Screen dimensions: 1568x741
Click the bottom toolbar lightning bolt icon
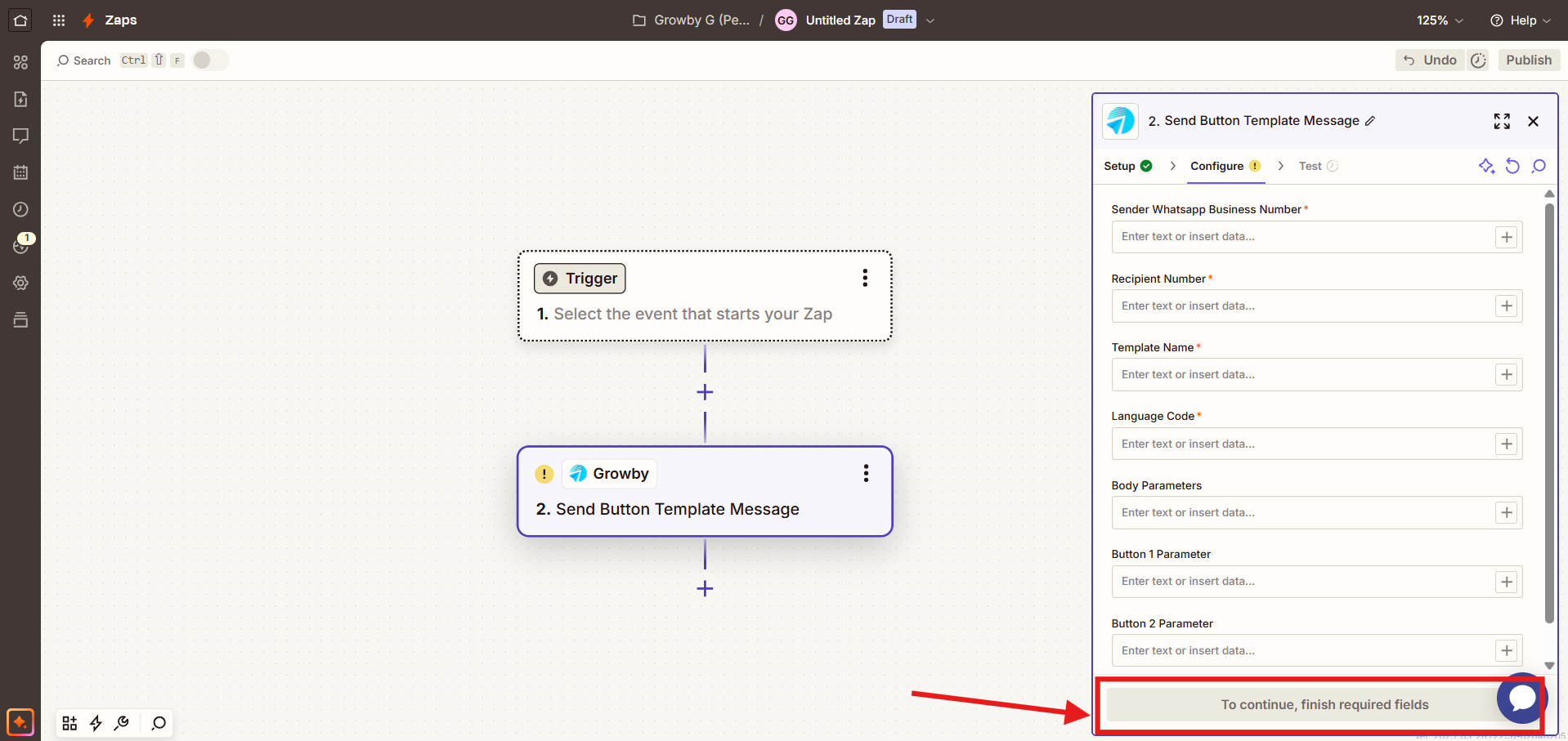[96, 723]
